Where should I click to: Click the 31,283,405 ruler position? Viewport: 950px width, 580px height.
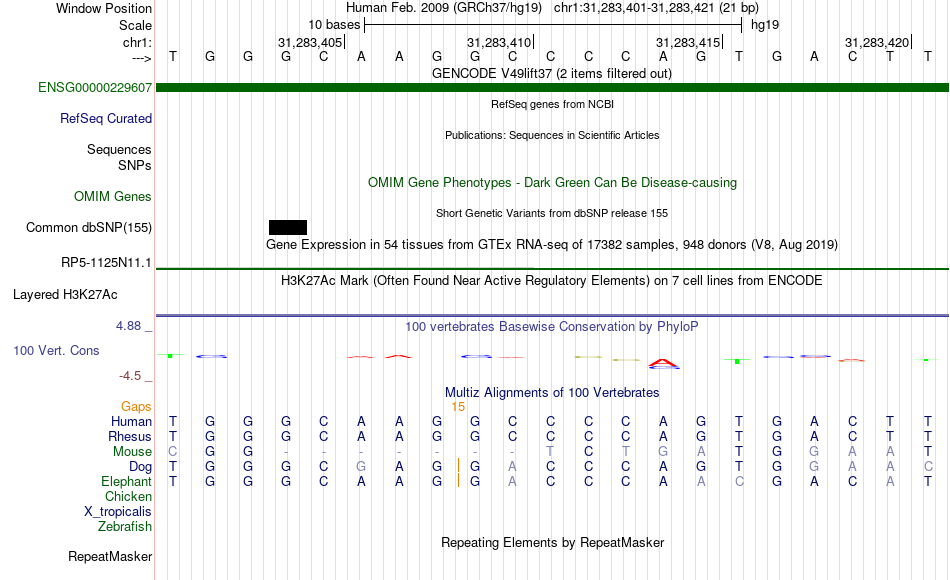[310, 42]
